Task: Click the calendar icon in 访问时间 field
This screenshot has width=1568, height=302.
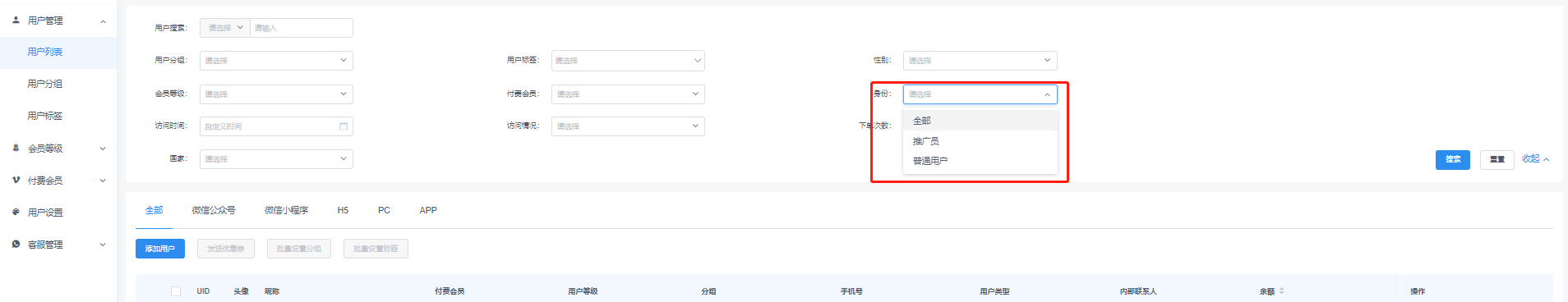Action: point(344,126)
